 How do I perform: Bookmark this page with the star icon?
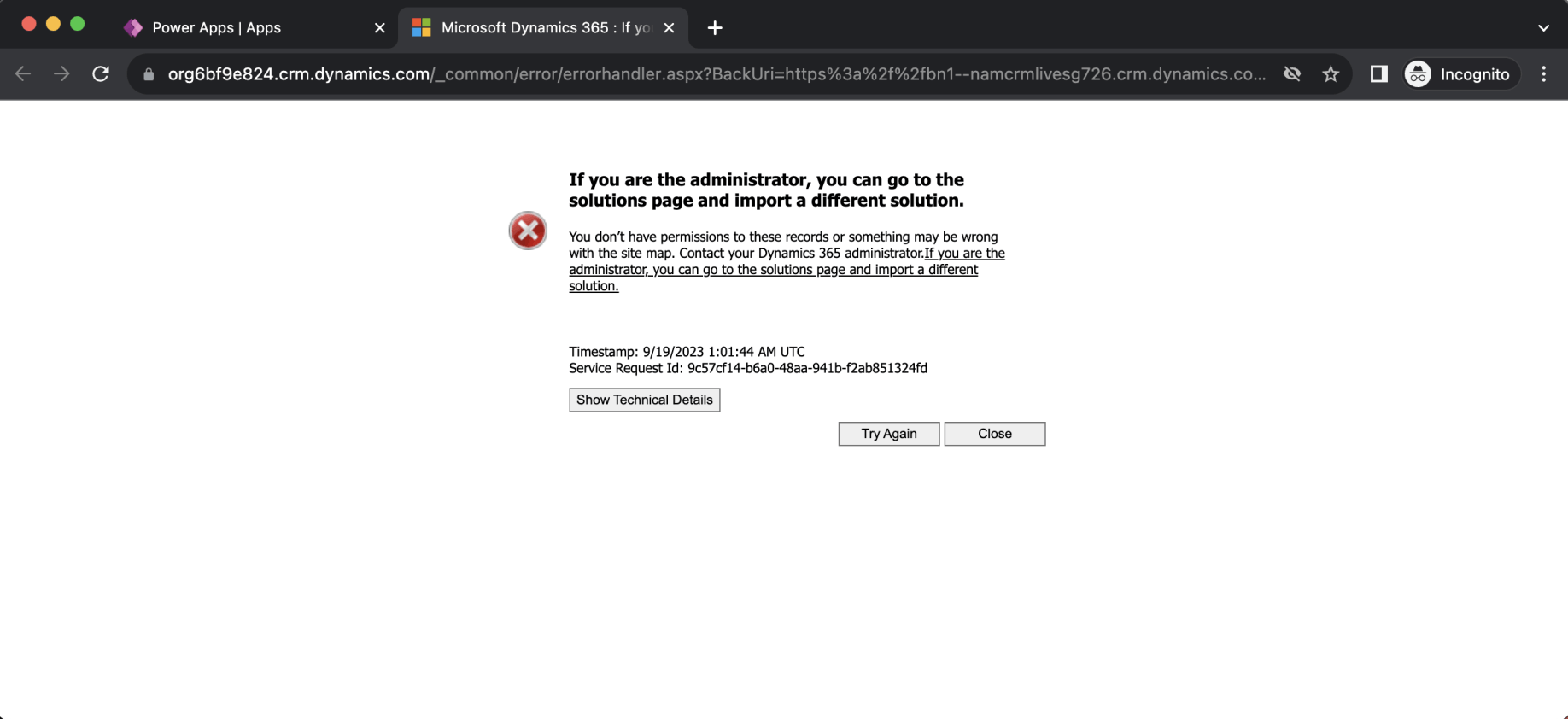pos(1331,74)
